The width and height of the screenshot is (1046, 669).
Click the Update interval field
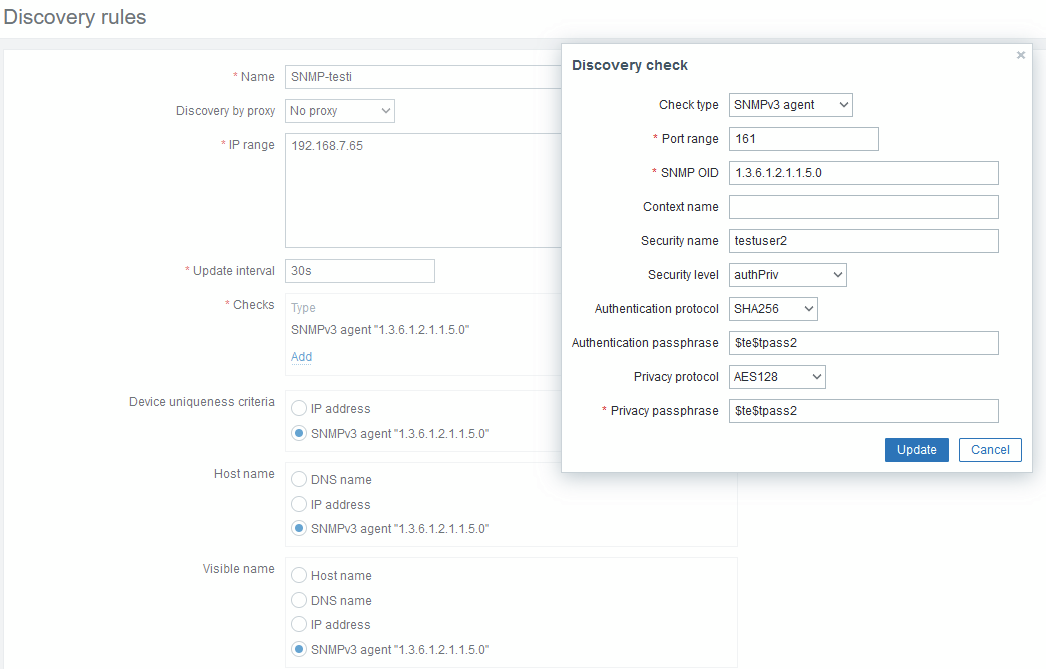[359, 271]
